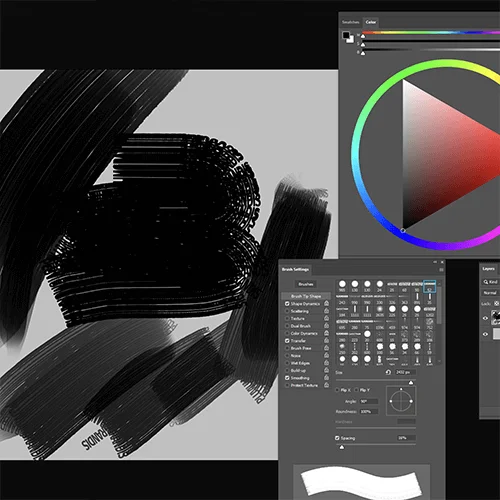
Task: Click the Shape Dynamics lock icon
Action: (327, 303)
